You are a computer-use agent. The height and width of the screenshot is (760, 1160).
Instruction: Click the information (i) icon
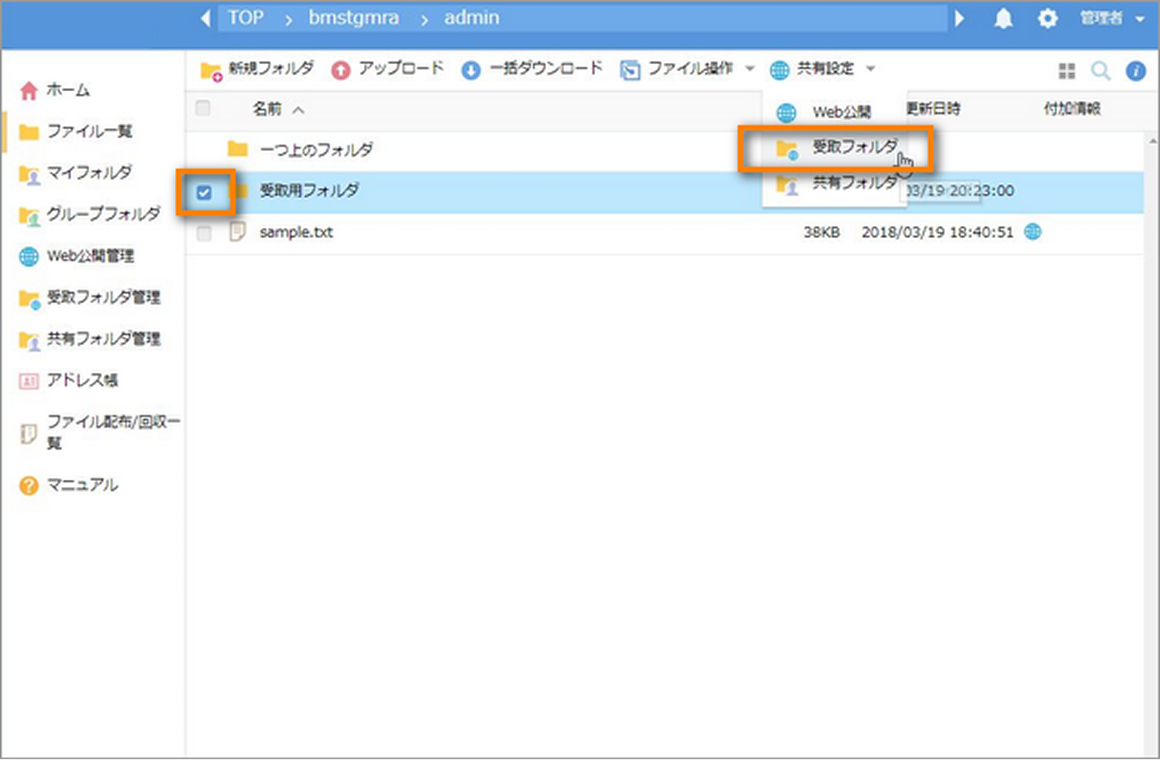tap(1137, 70)
